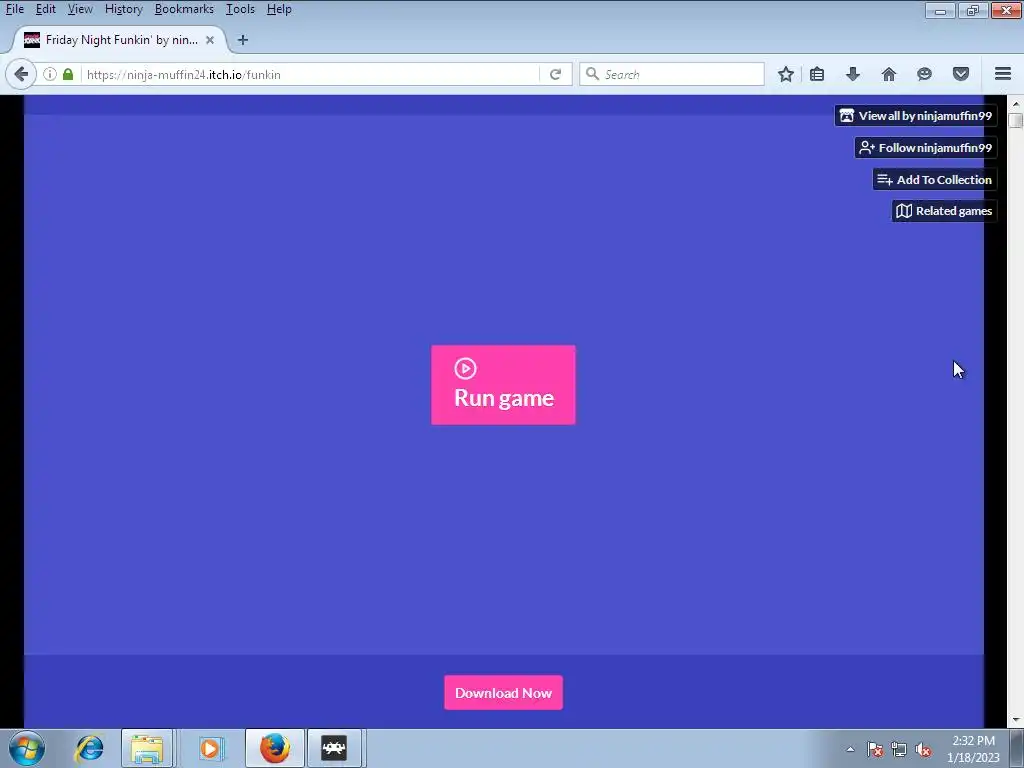The image size is (1024, 768).
Task: Click the vertical scrollbar thumb
Action: (x=1016, y=121)
